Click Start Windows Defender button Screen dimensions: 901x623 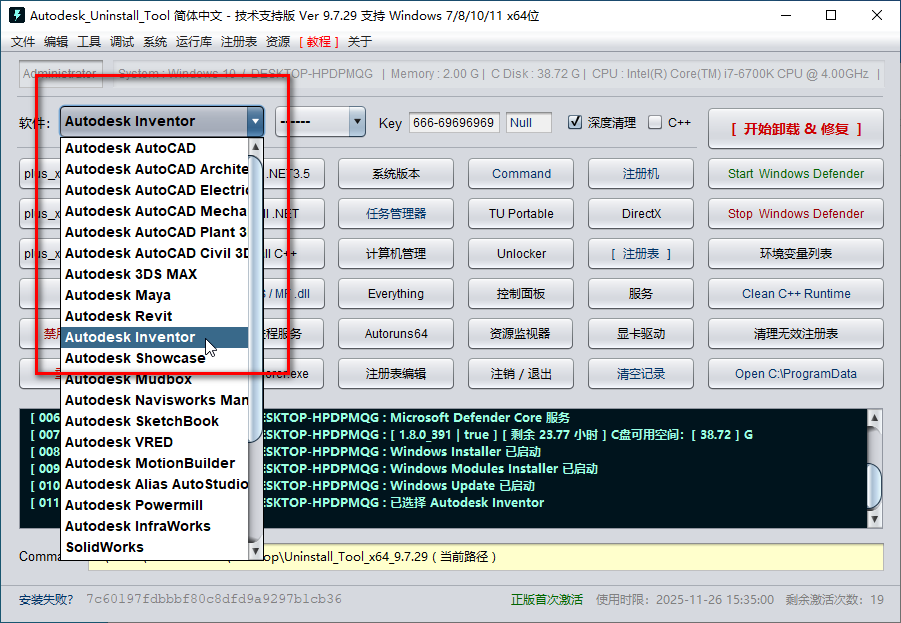796,174
